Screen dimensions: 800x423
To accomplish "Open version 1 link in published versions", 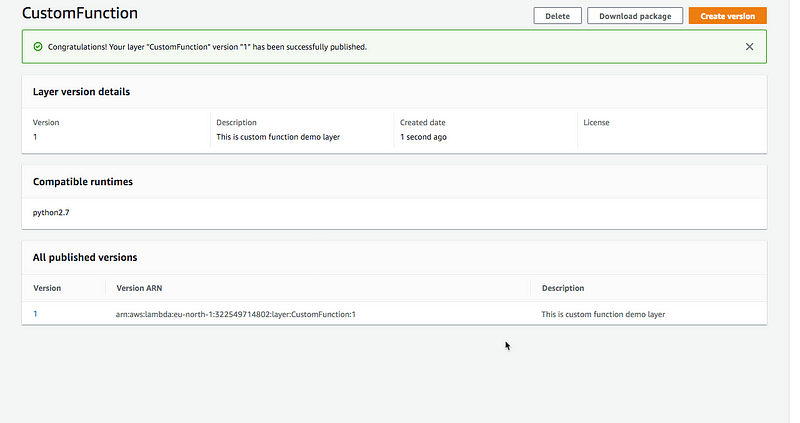I will point(35,314).
